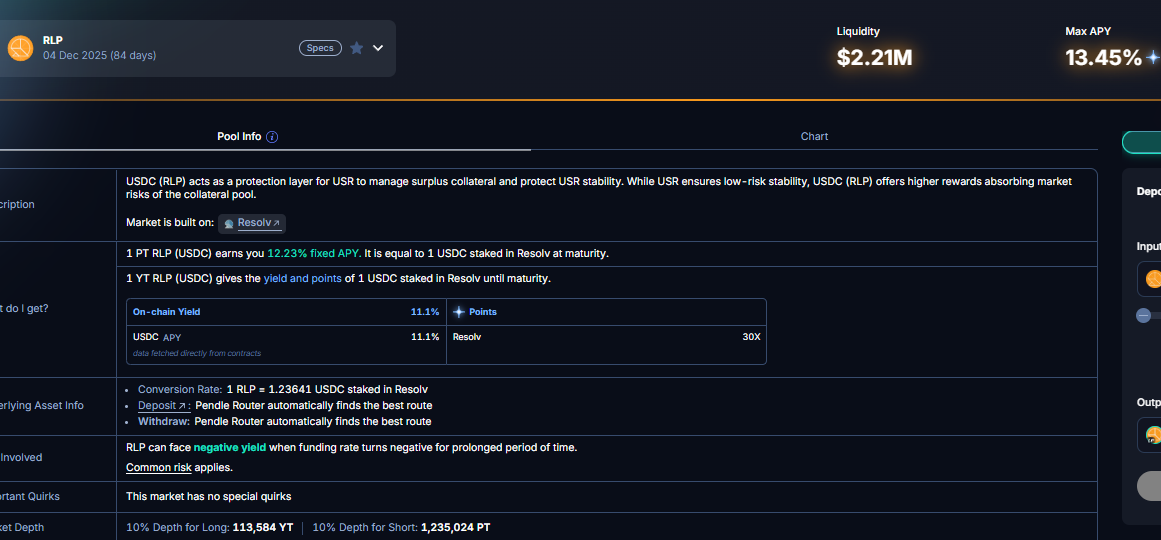Click the Resolv 30X points value
Screen dimensions: 1161x540
click(x=752, y=336)
